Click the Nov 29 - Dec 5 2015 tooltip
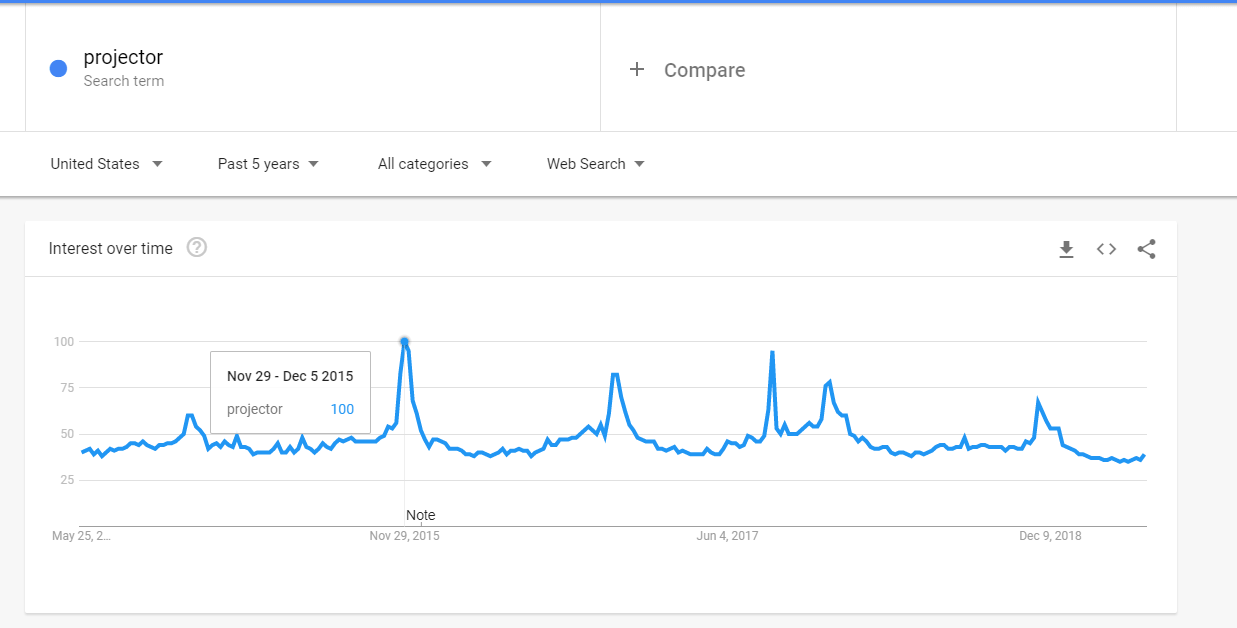This screenshot has width=1237, height=628. (x=290, y=393)
